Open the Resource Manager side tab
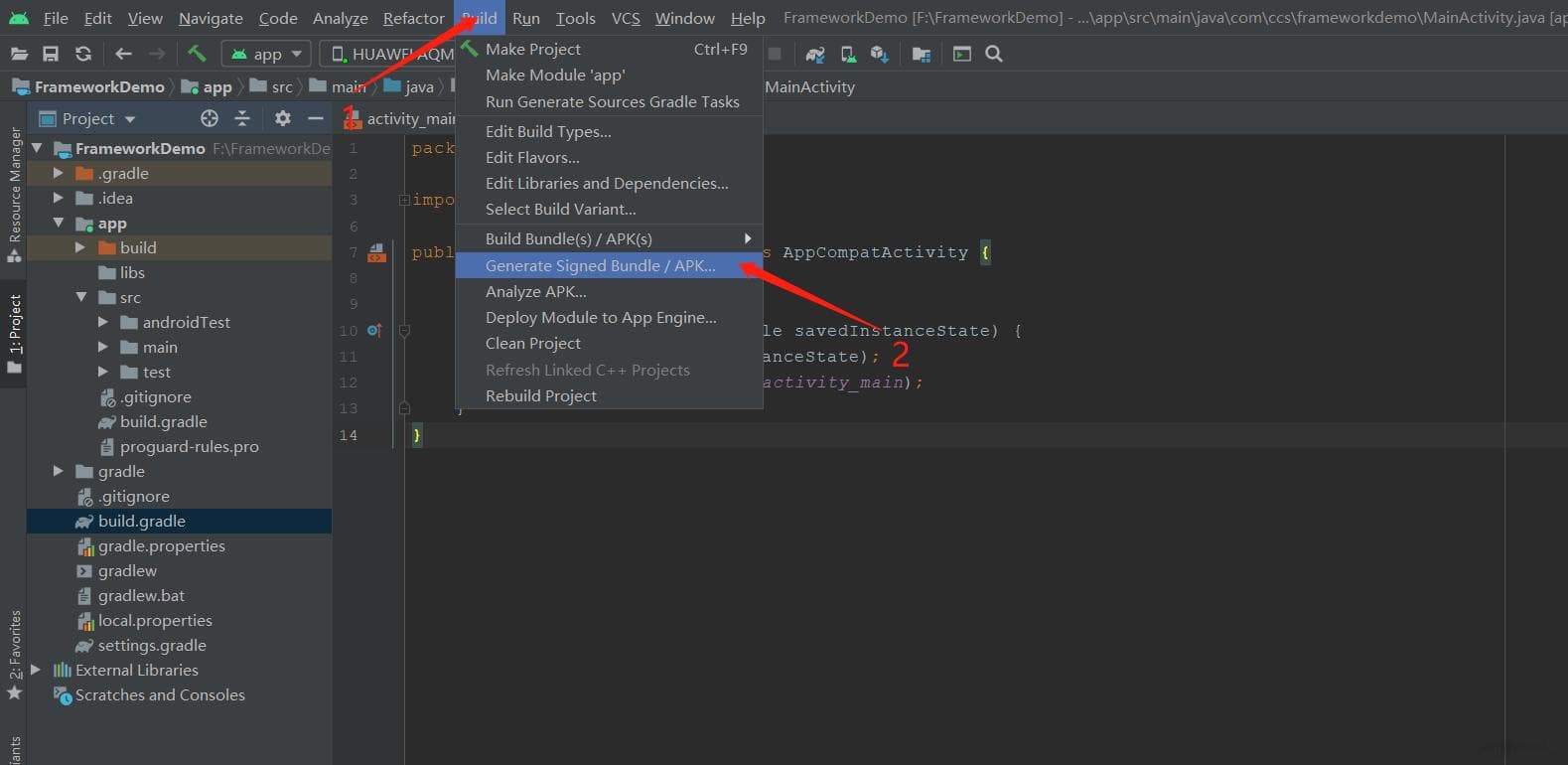1568x765 pixels. point(14,196)
